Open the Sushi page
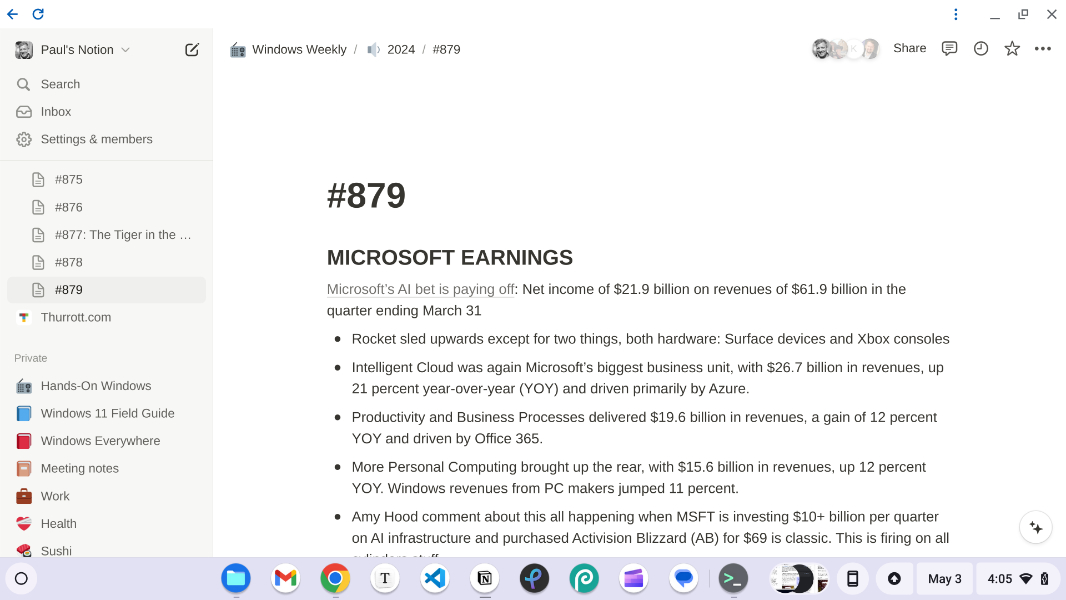Image resolution: width=1066 pixels, height=600 pixels. [106, 549]
